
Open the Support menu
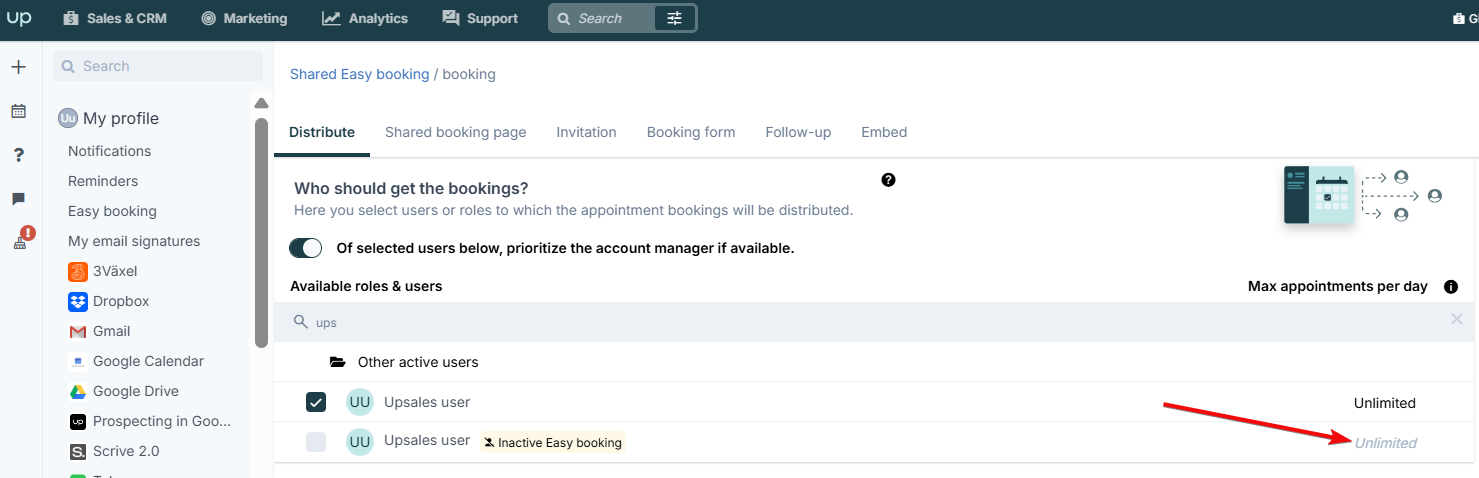click(x=480, y=18)
